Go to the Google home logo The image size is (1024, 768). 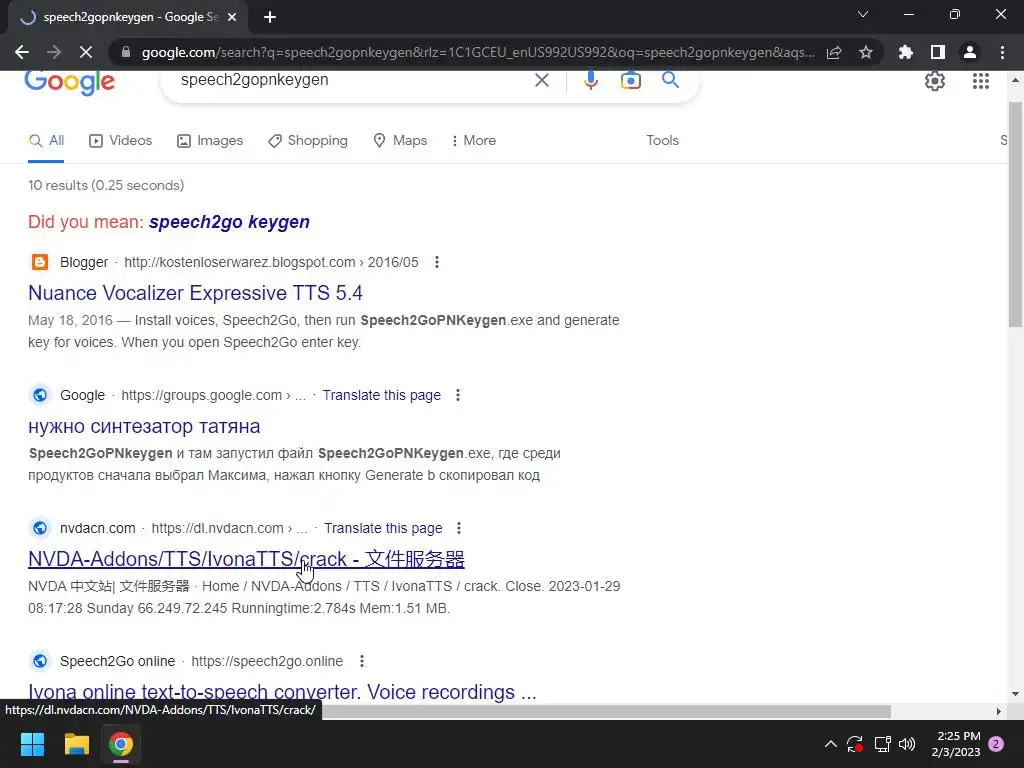tap(69, 82)
